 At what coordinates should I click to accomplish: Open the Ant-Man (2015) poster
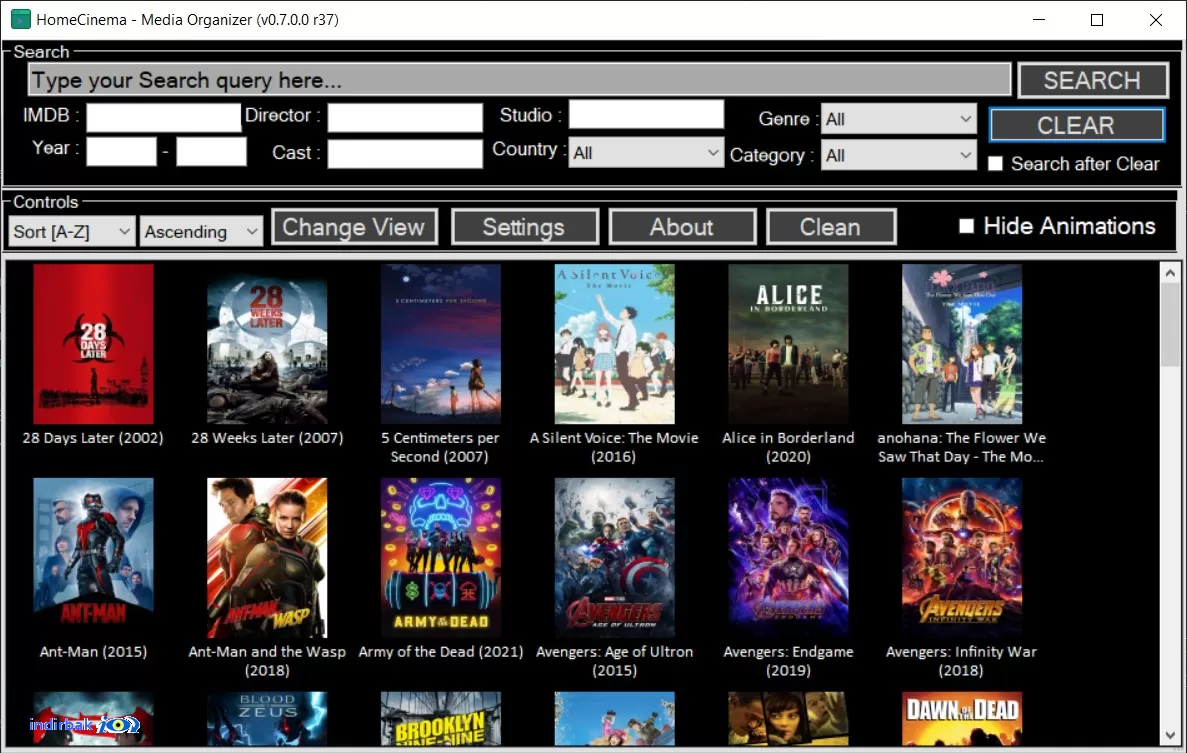click(x=93, y=558)
